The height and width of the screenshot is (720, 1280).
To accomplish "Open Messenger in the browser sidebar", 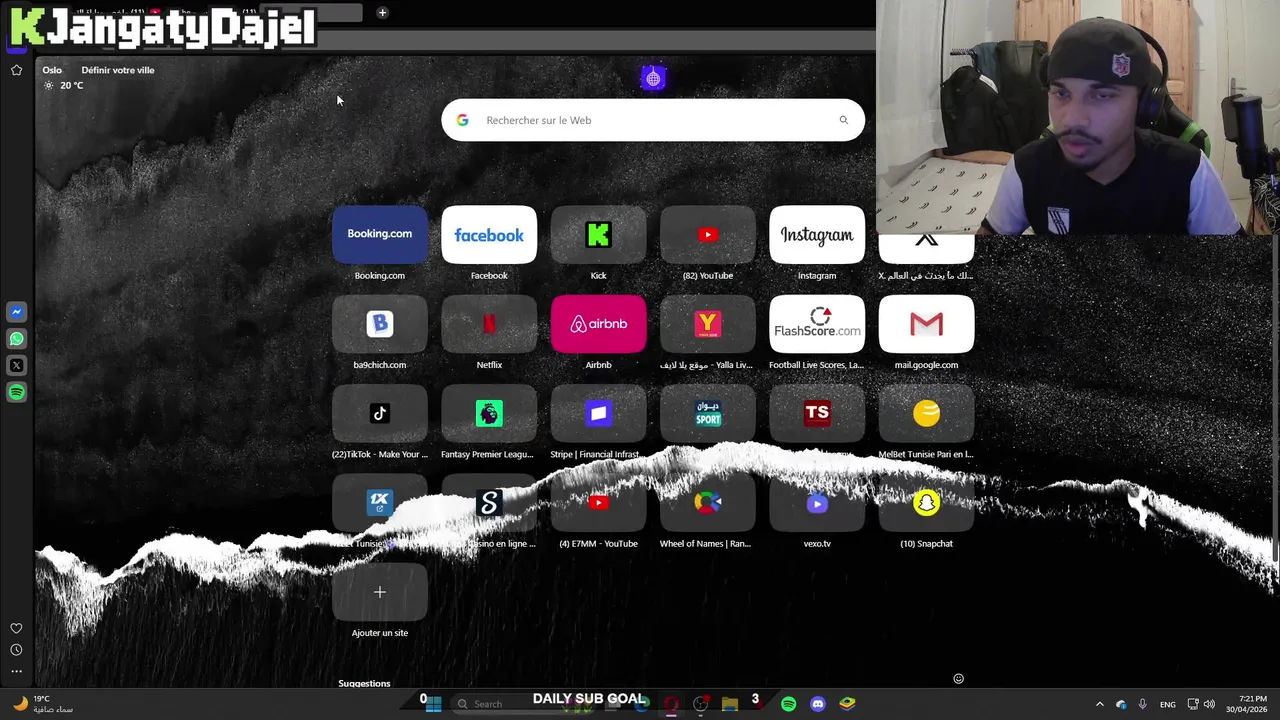I will tap(16, 312).
